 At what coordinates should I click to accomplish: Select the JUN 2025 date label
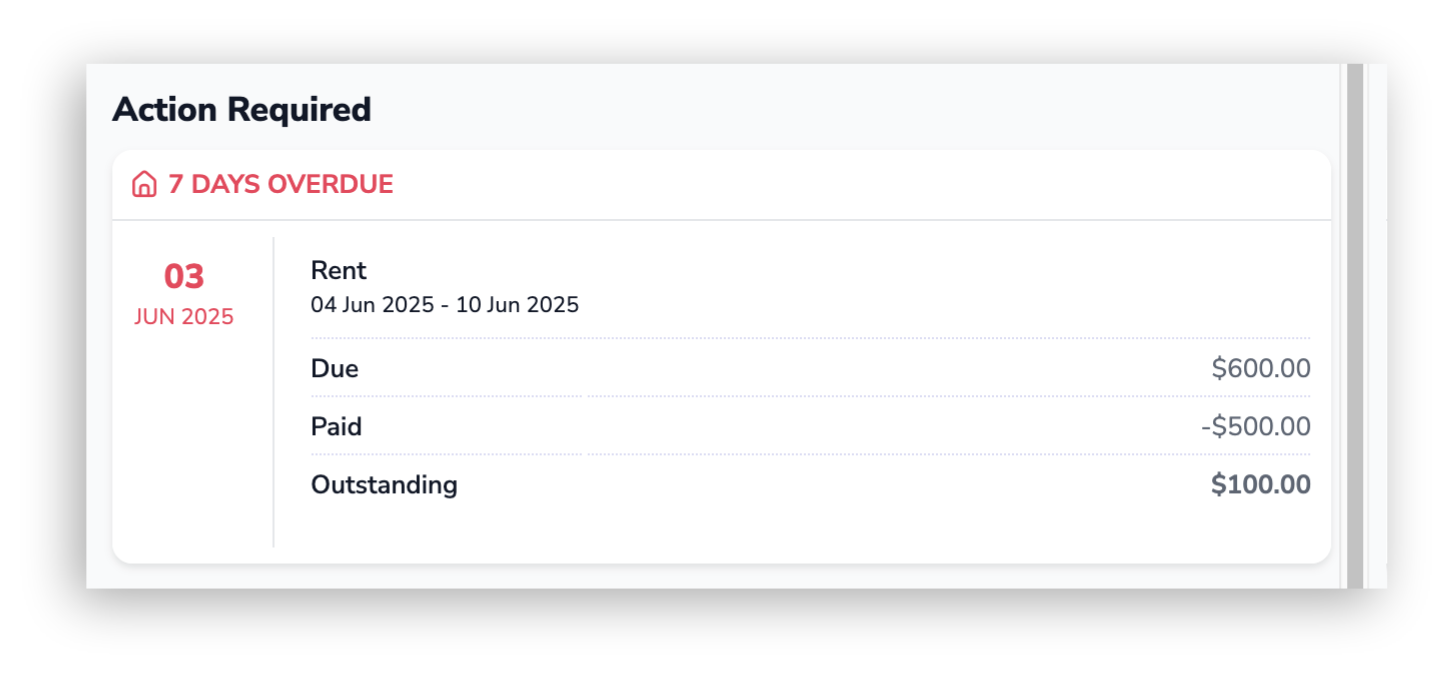point(184,317)
